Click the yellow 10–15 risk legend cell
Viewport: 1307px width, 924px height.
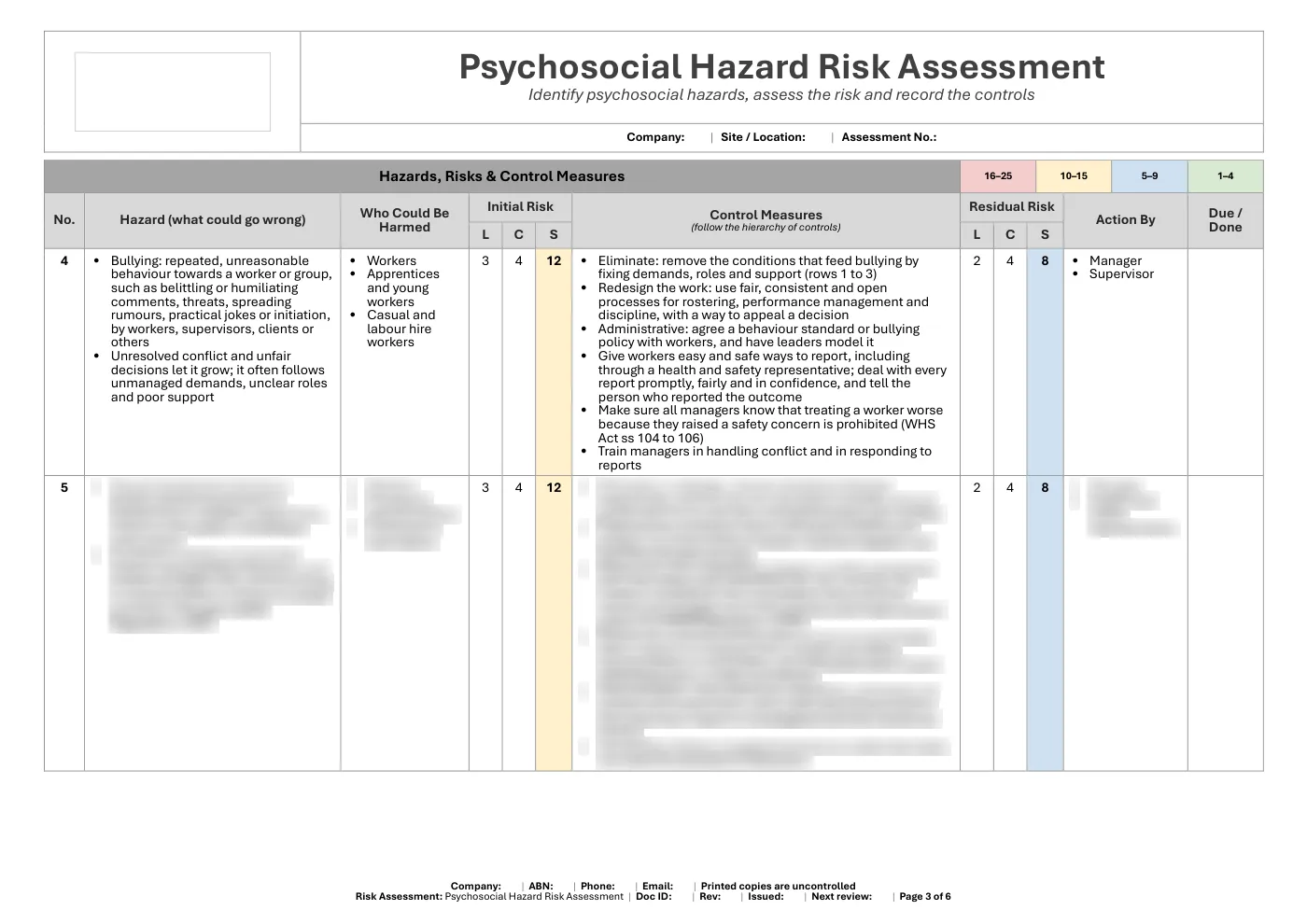[1074, 176]
